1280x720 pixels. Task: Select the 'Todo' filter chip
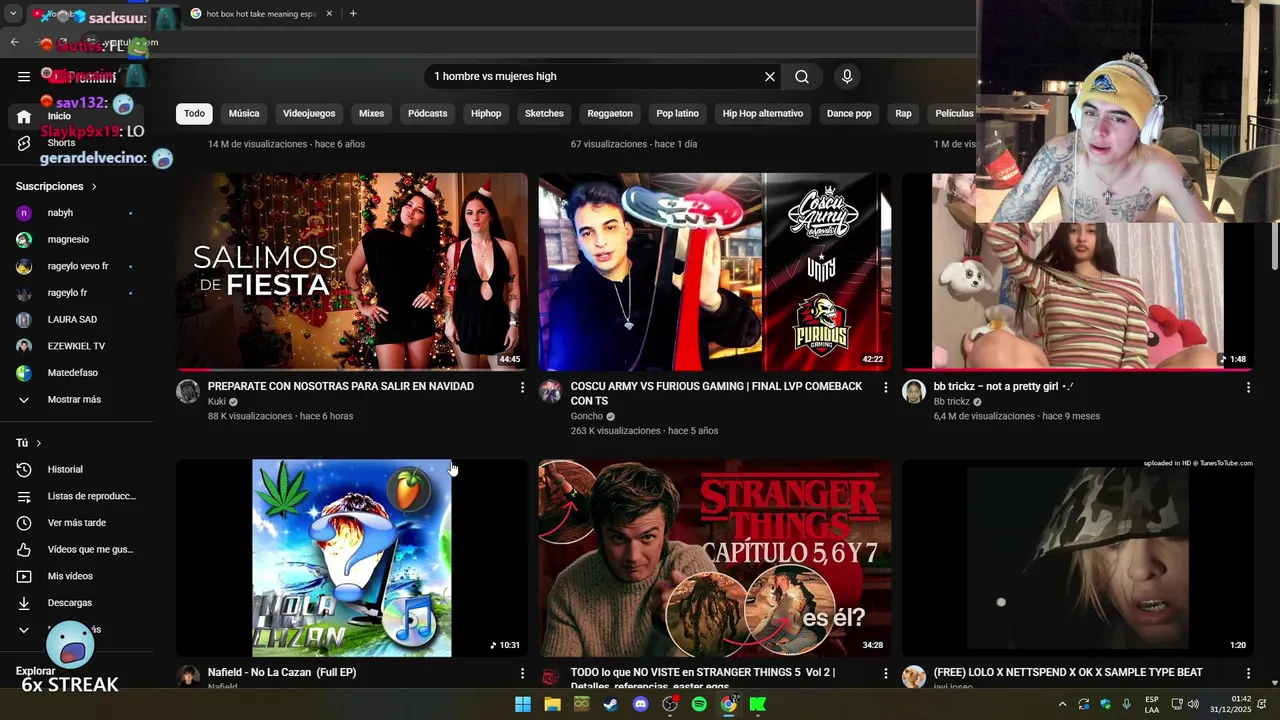194,113
